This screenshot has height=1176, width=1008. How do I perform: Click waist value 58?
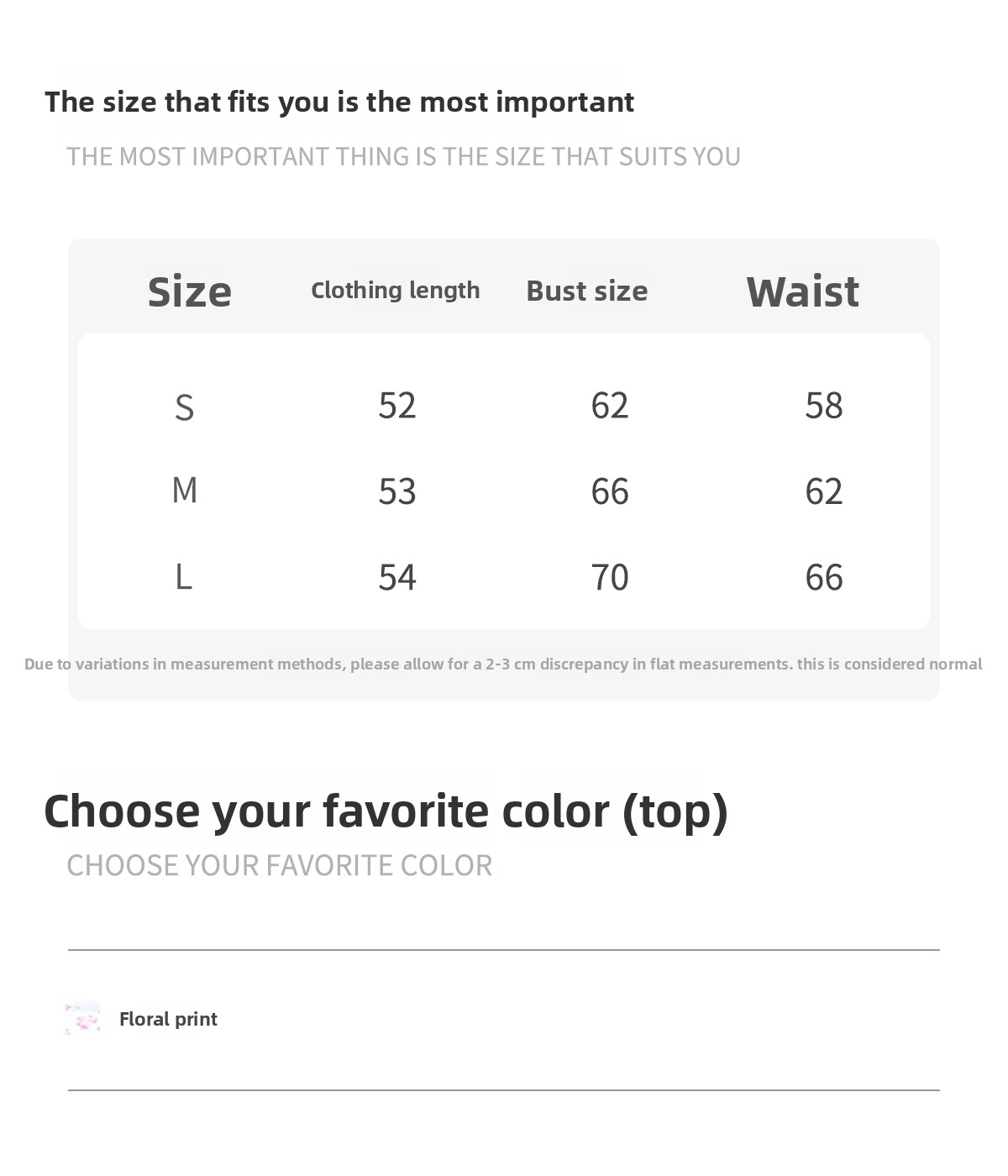(824, 406)
